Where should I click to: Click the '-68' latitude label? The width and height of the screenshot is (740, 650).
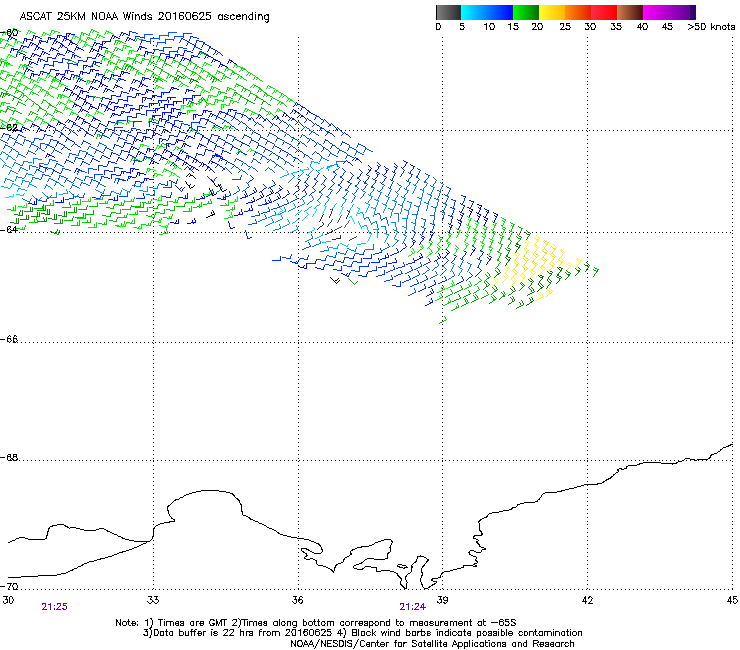pyautogui.click(x=10, y=458)
